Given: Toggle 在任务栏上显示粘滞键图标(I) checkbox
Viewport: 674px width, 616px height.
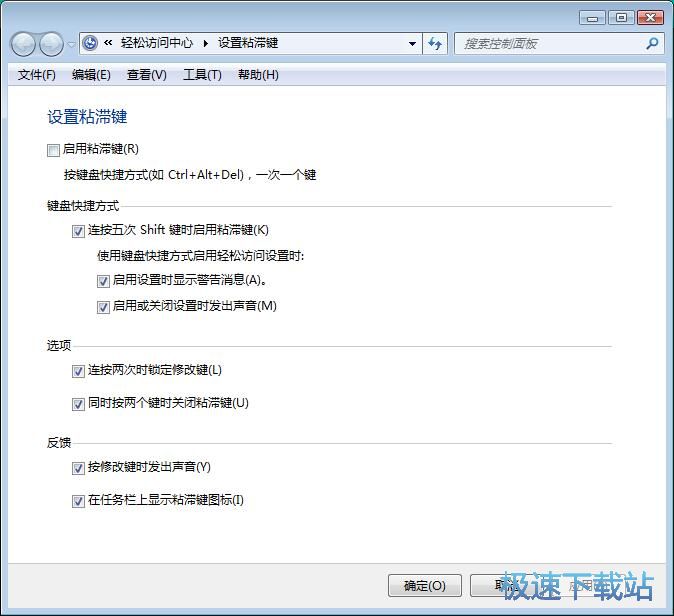Looking at the screenshot, I should 78,501.
